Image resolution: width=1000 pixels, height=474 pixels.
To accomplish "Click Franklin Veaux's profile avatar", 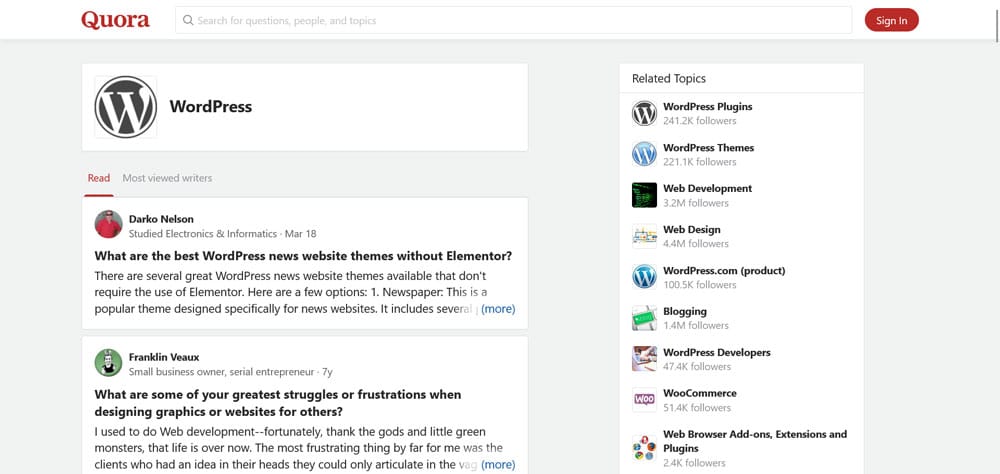I will point(108,363).
